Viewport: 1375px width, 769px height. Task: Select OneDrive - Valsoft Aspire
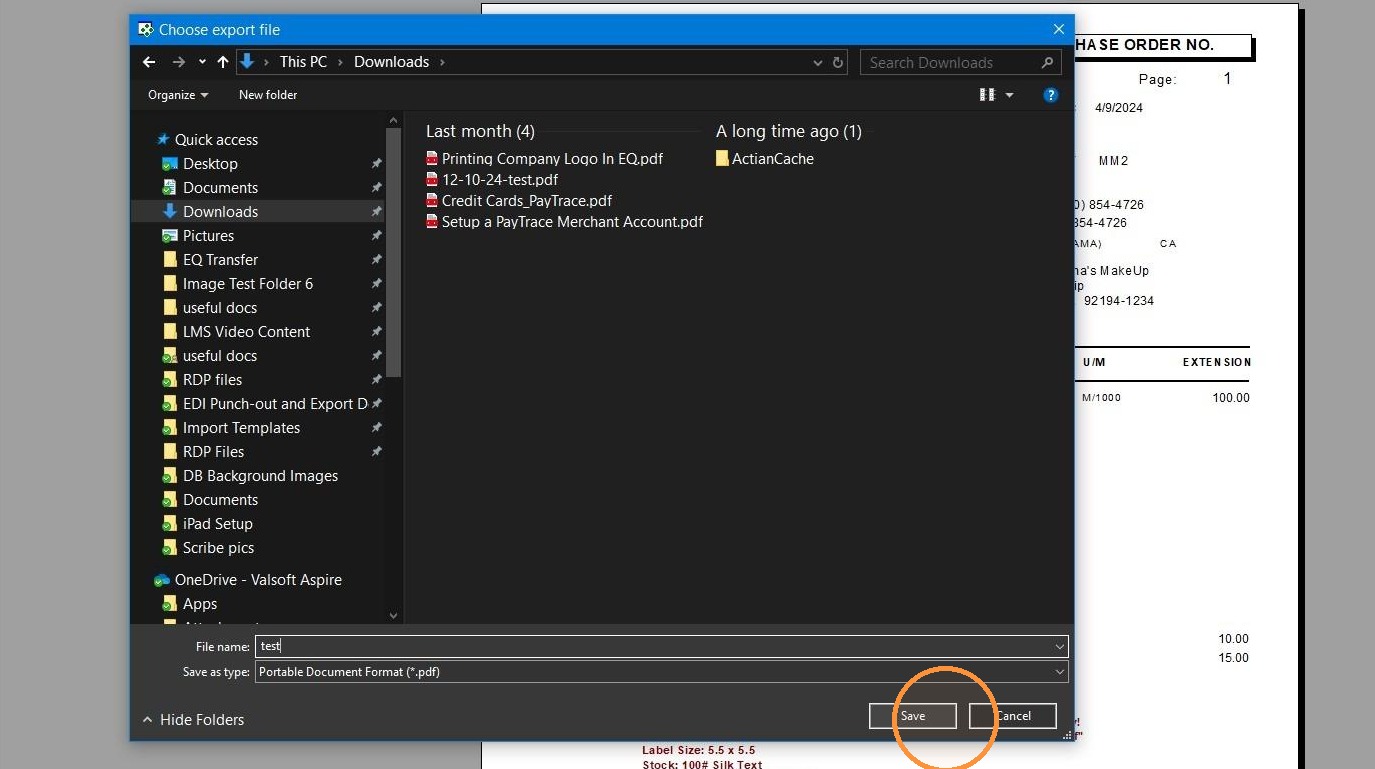tap(258, 580)
